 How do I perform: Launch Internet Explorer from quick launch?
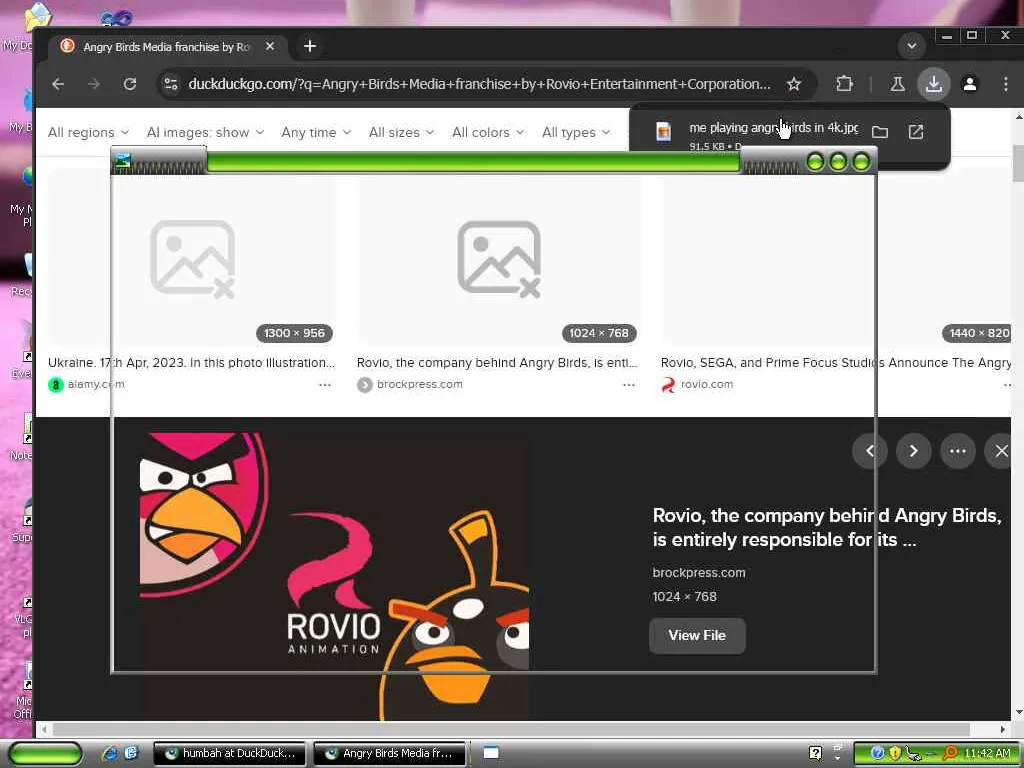(x=109, y=753)
